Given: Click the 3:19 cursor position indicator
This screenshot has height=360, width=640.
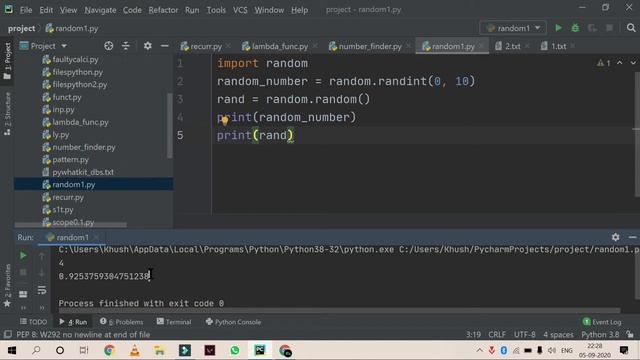Looking at the screenshot, I should 473,334.
